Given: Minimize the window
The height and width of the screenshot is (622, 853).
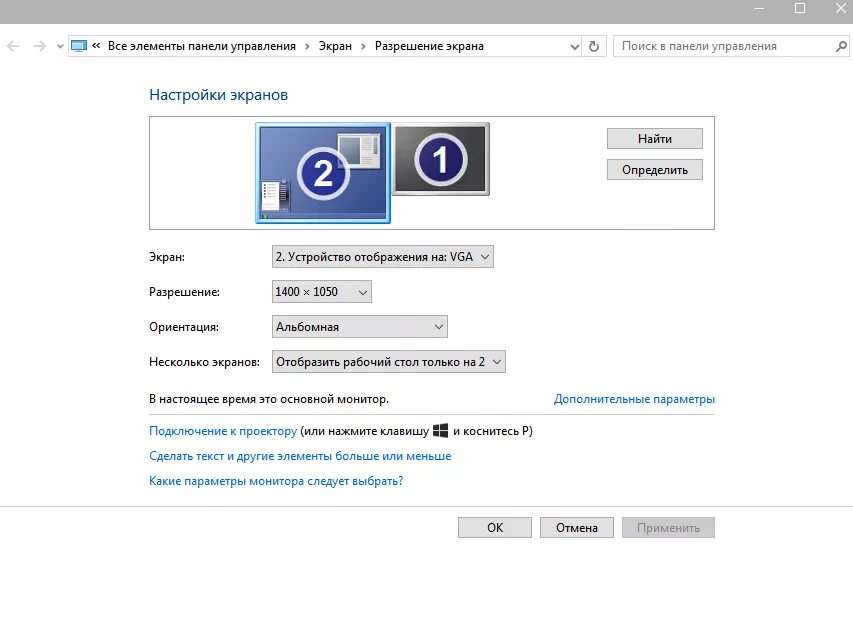Looking at the screenshot, I should 759,9.
